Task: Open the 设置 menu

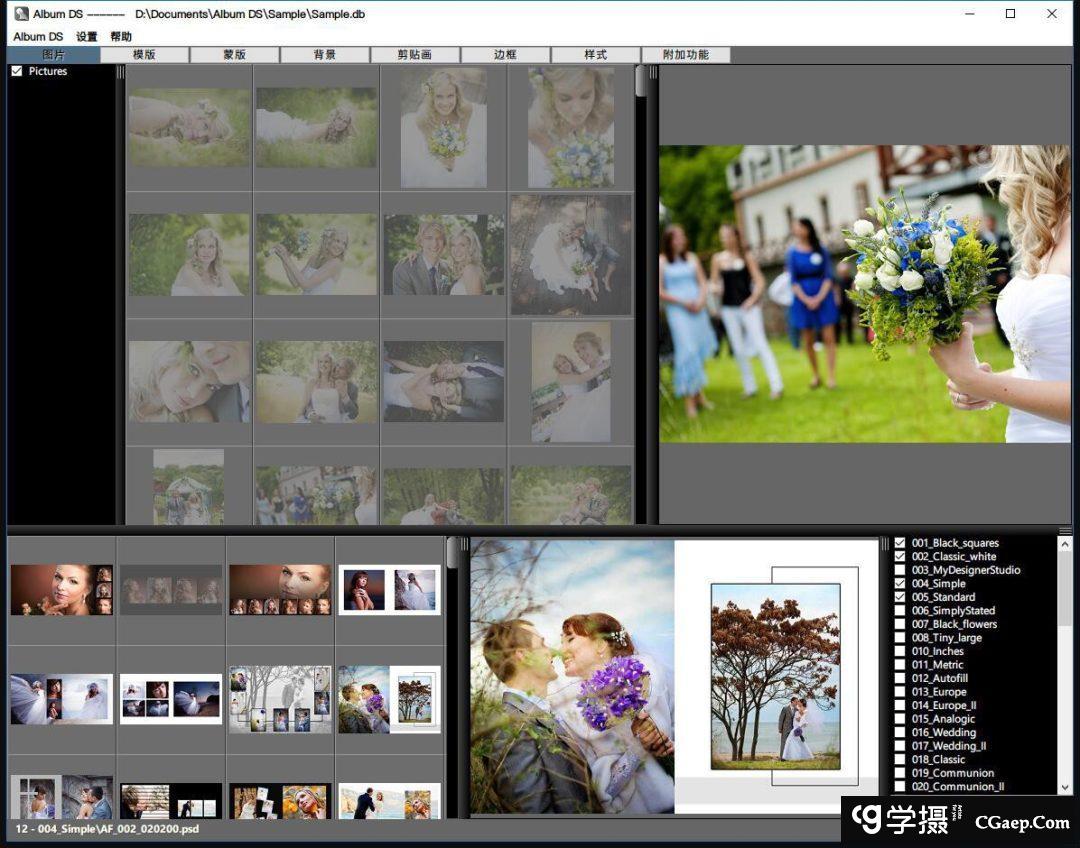Action: (x=87, y=37)
